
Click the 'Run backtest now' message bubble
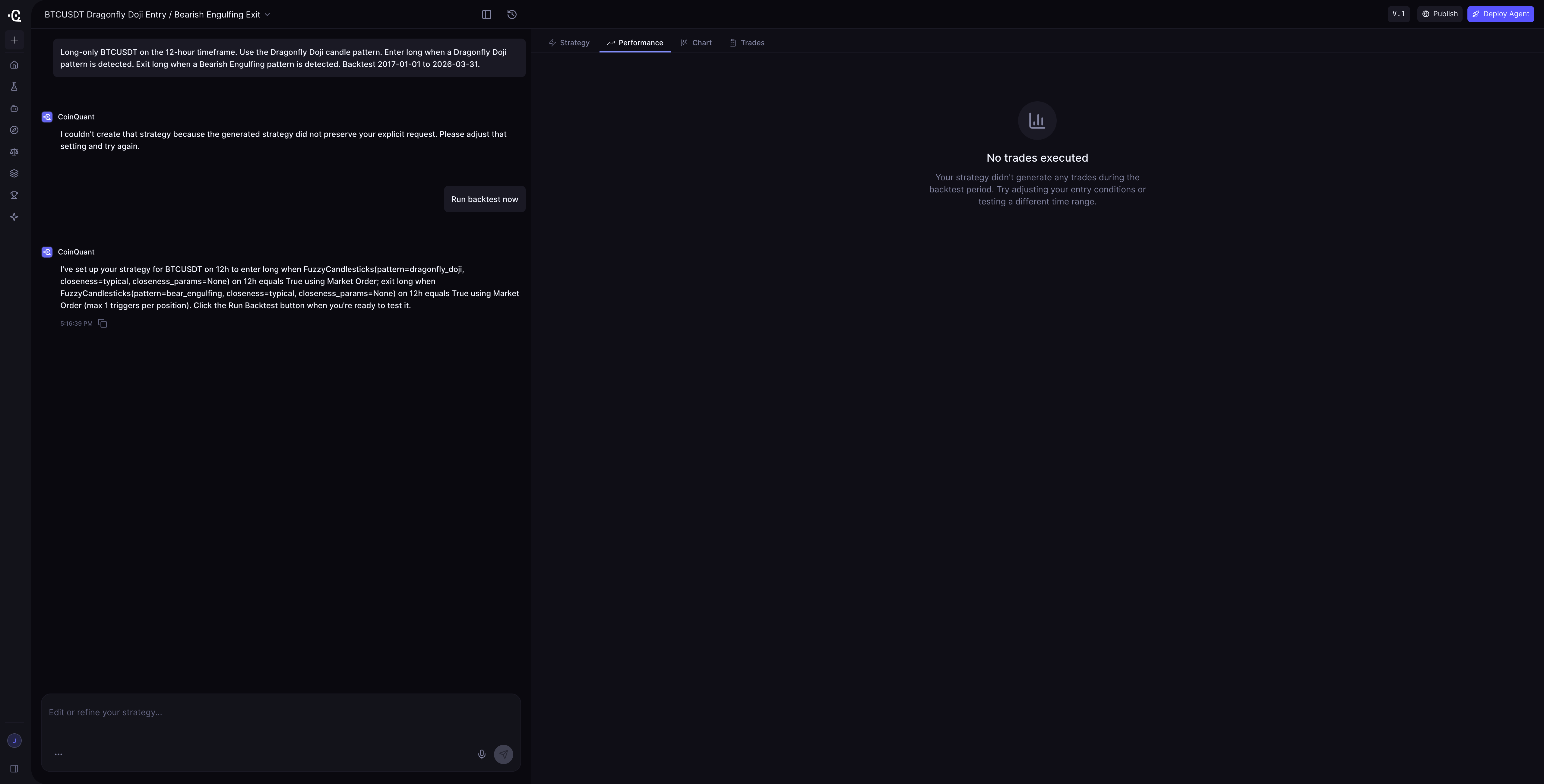click(485, 199)
